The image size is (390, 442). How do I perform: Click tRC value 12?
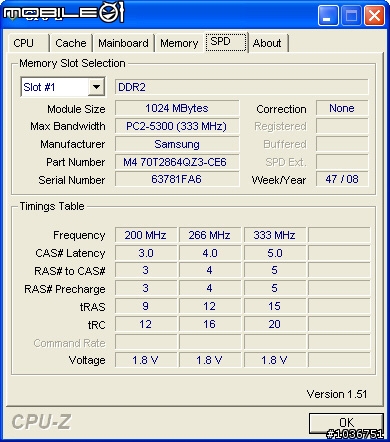(146, 324)
